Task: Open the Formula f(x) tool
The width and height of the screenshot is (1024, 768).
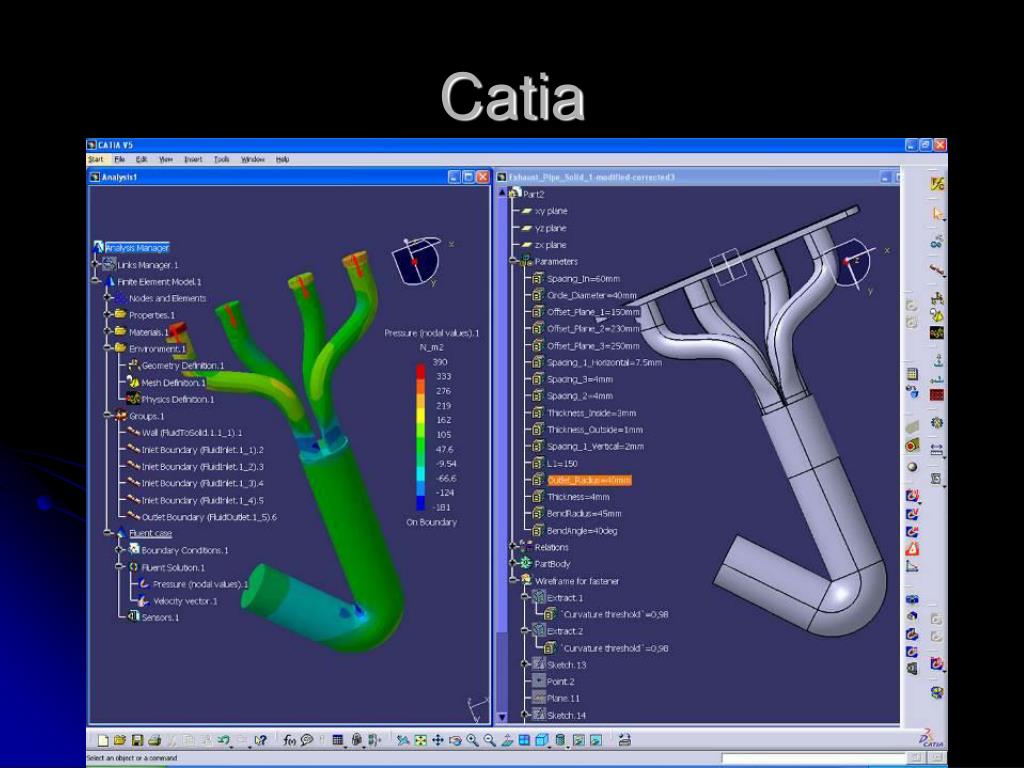Action: [x=289, y=740]
